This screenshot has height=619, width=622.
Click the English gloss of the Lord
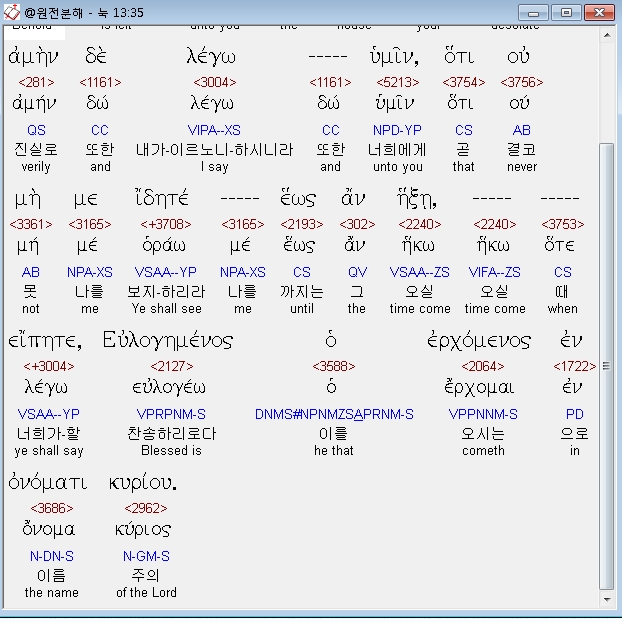tap(146, 592)
